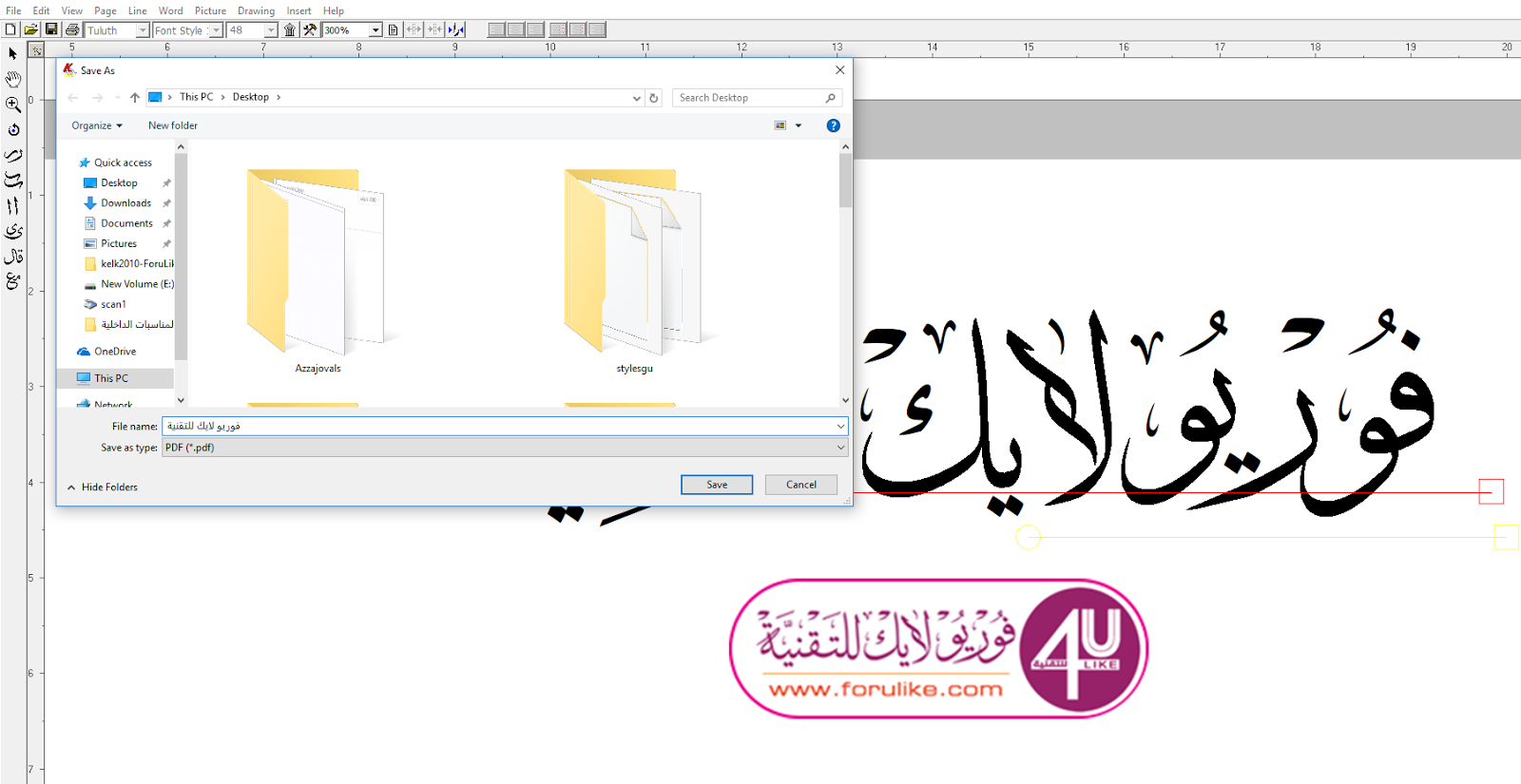Open the font size 48 dropdown
Image resolution: width=1521 pixels, height=784 pixels.
tap(271, 30)
